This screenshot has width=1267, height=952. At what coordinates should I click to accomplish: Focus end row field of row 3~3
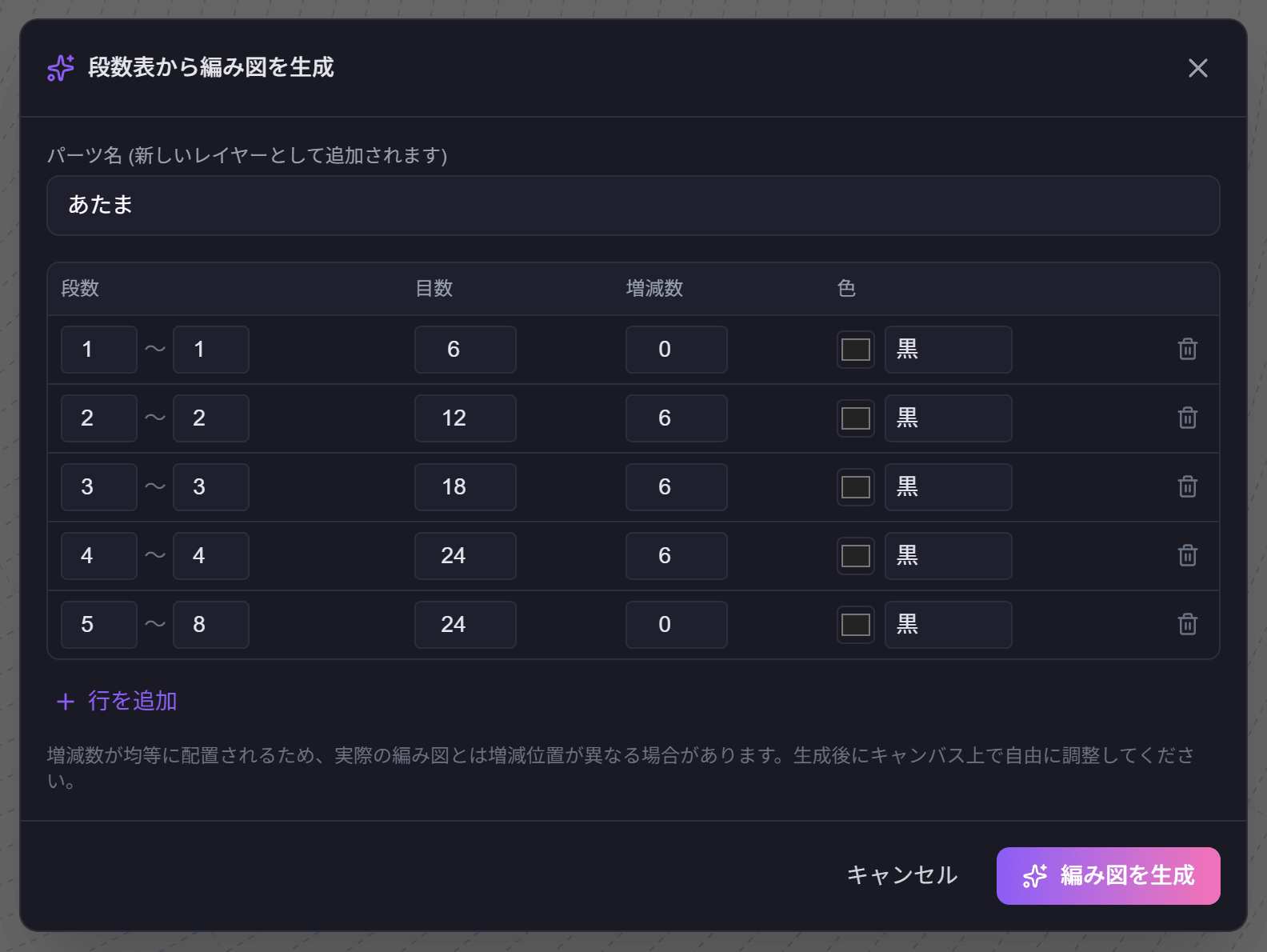[x=211, y=487]
